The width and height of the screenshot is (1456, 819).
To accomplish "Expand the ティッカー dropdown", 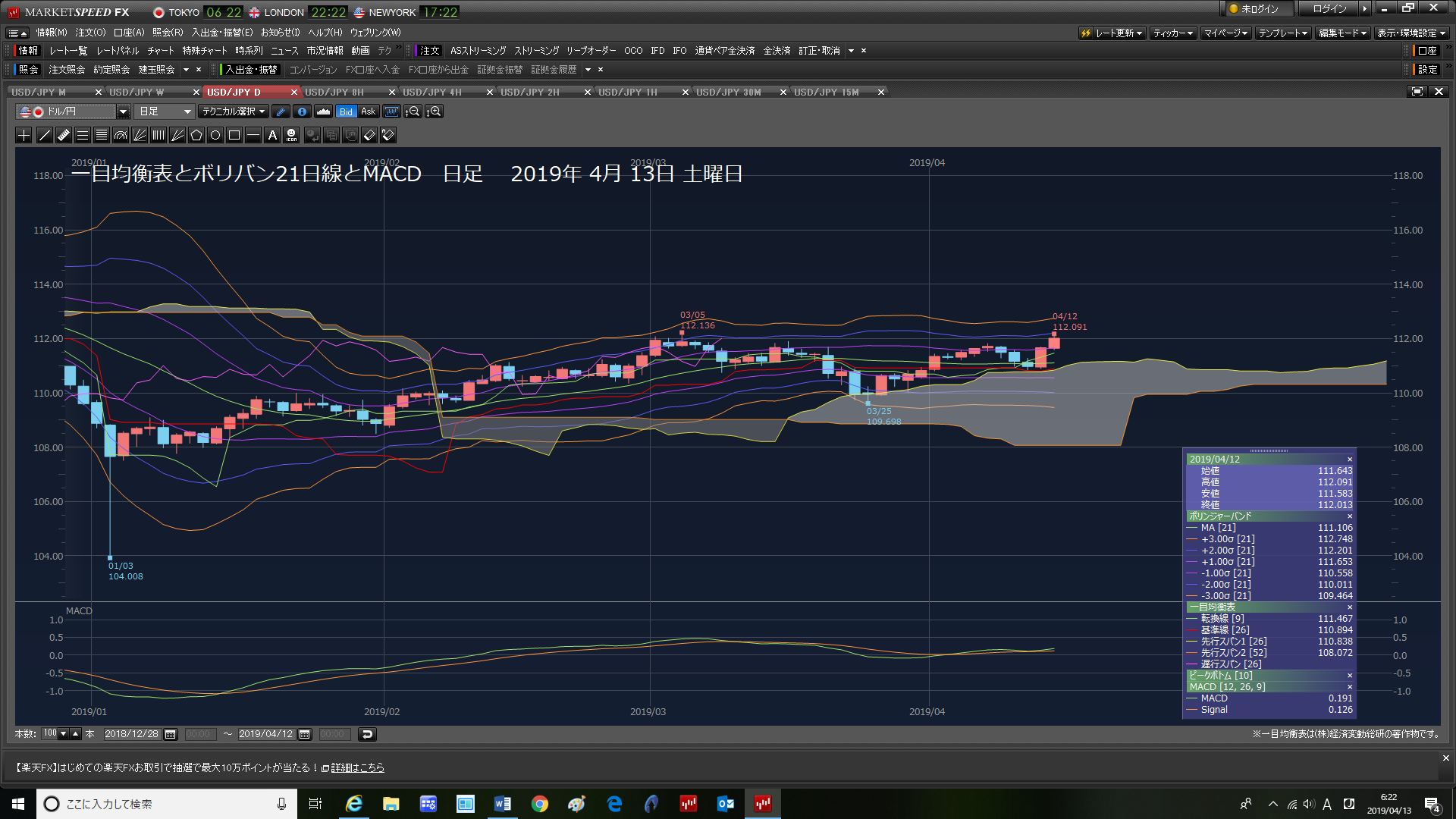I will (x=1172, y=33).
